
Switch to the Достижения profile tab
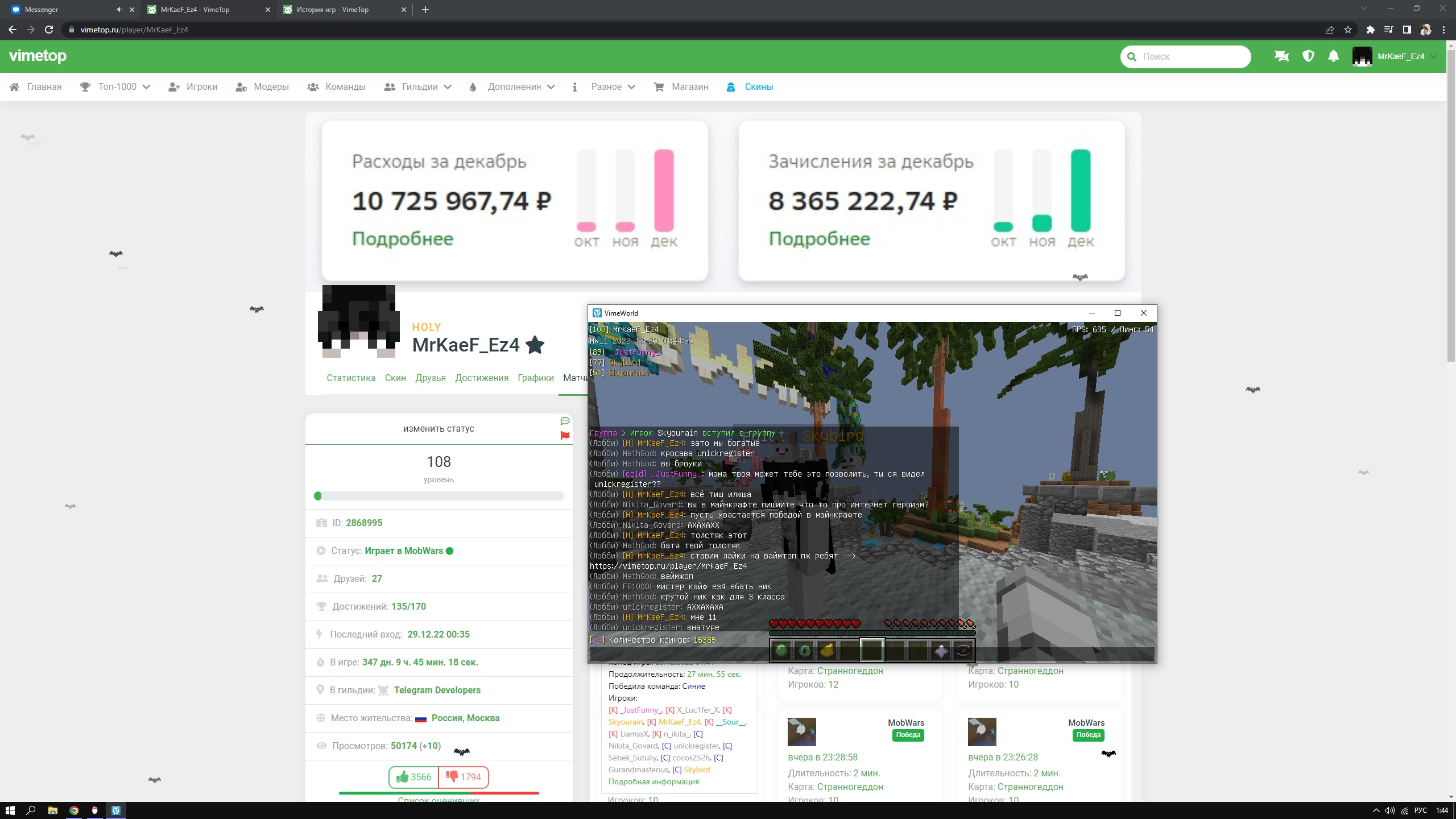click(x=481, y=378)
